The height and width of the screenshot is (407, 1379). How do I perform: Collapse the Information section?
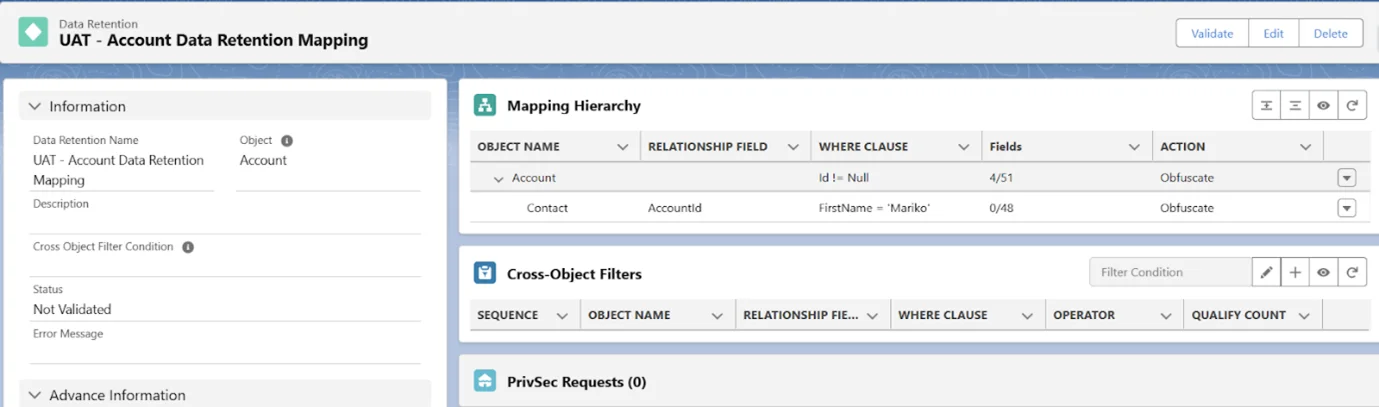point(35,107)
